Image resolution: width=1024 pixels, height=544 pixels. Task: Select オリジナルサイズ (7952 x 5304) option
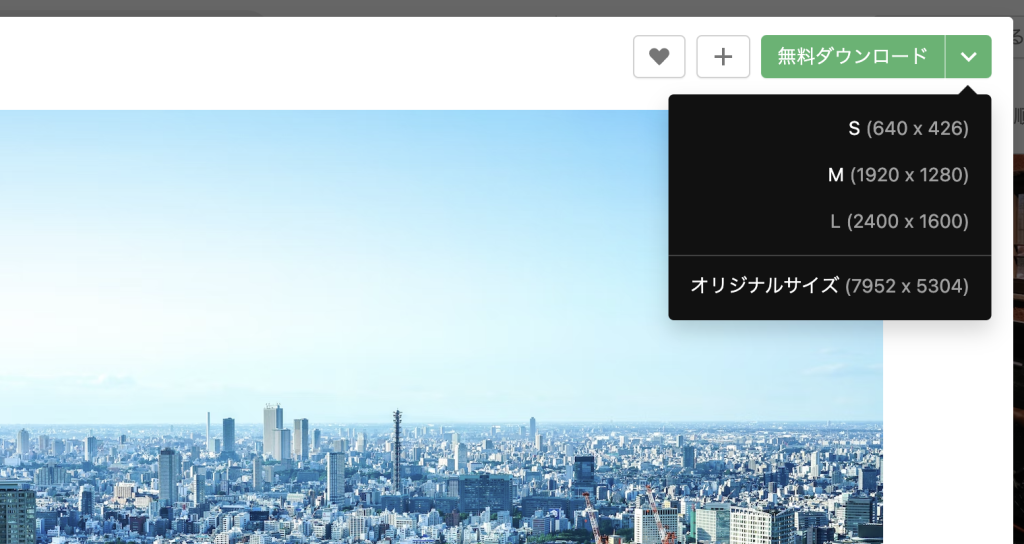tap(829, 285)
